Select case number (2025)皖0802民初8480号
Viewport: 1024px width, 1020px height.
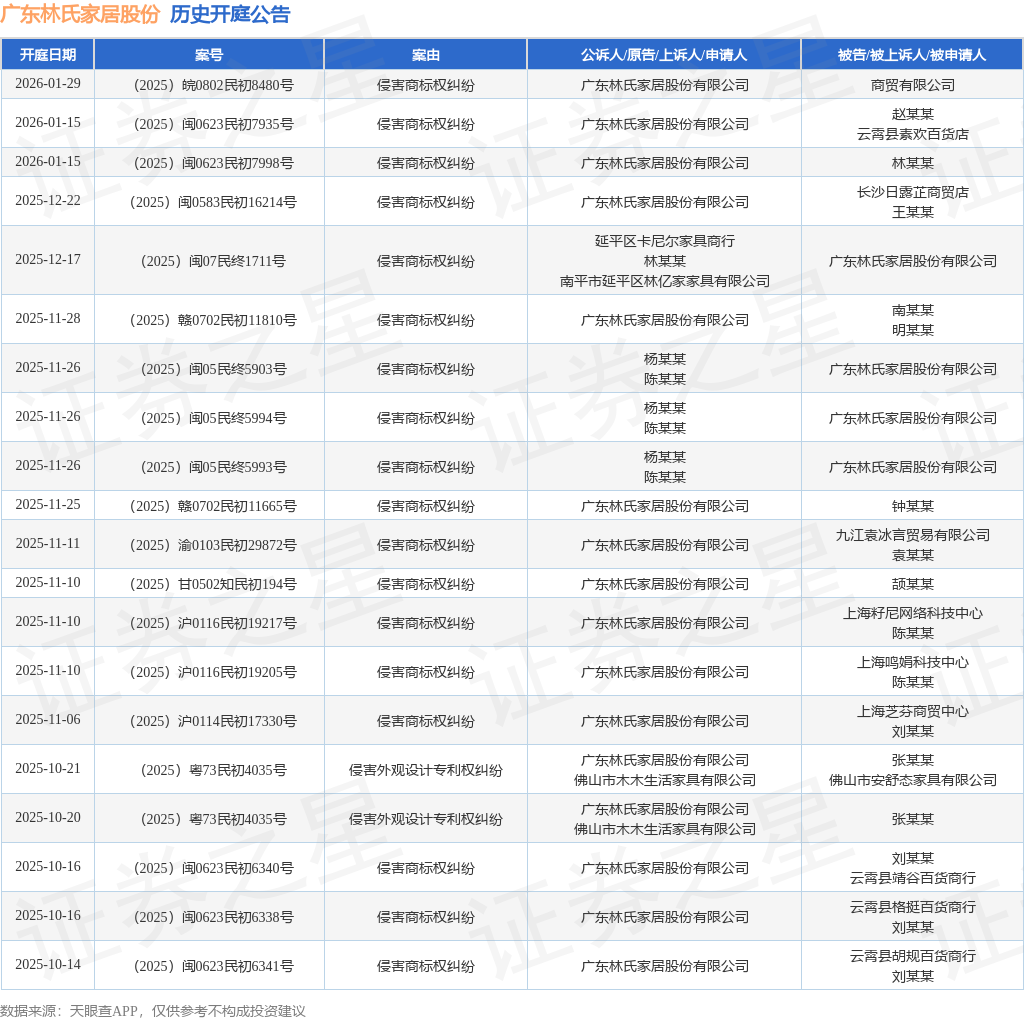click(x=213, y=86)
